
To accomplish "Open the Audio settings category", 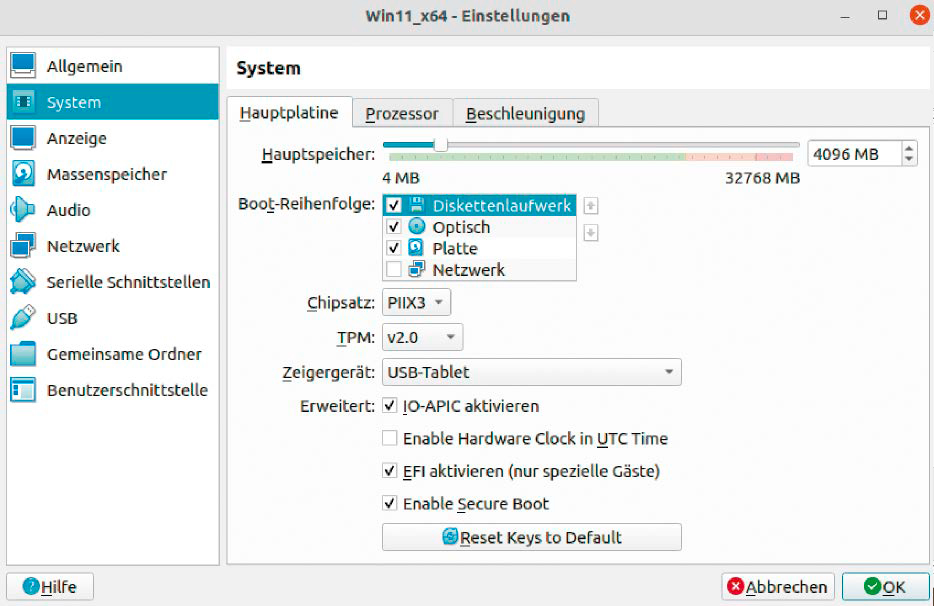I will pos(113,210).
